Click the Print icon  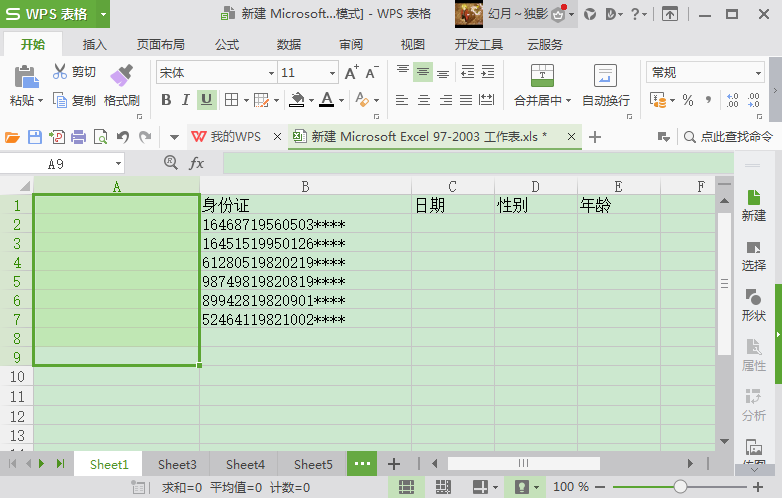(78, 137)
